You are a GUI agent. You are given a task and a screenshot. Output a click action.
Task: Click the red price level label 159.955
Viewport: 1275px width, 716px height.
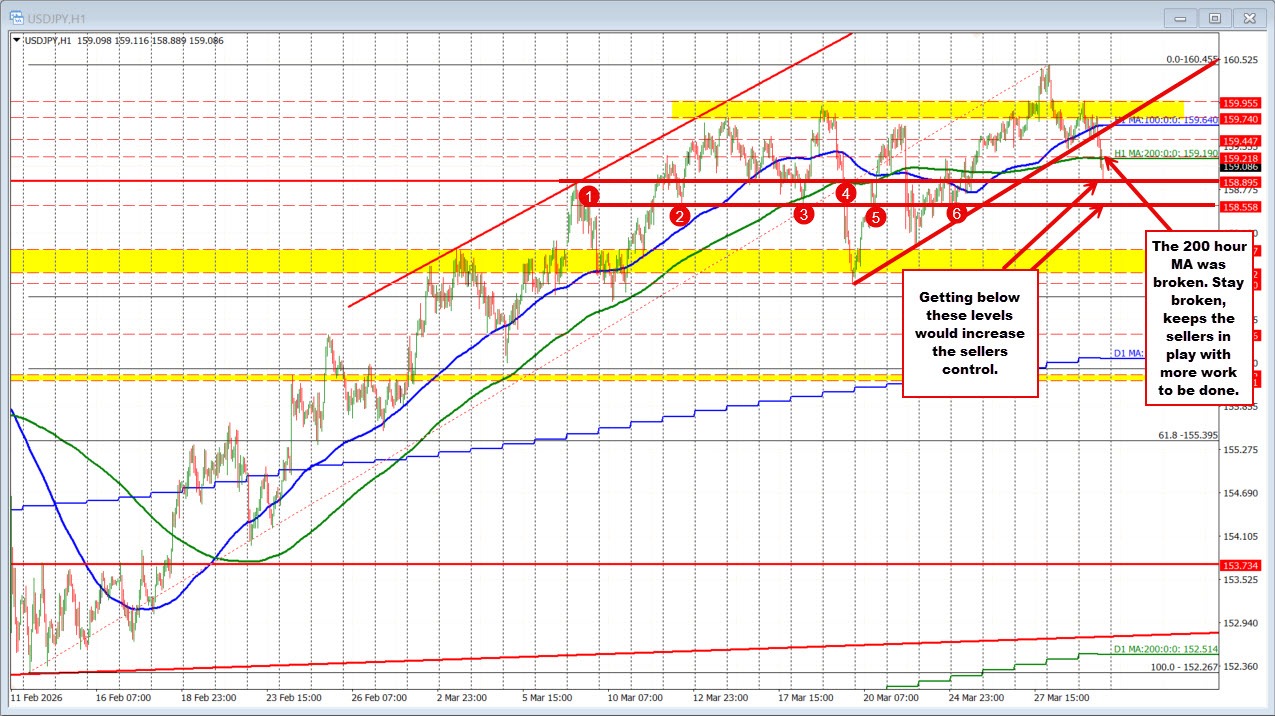coord(1240,103)
